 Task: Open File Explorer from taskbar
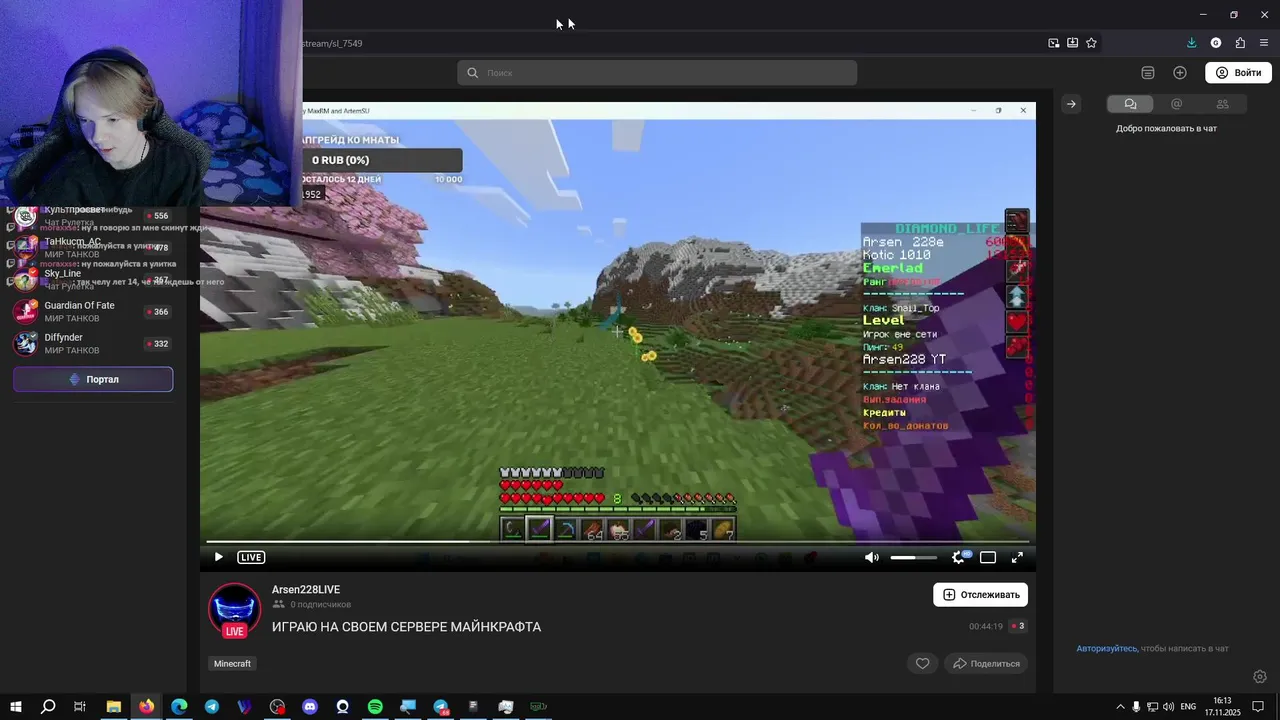pos(114,706)
